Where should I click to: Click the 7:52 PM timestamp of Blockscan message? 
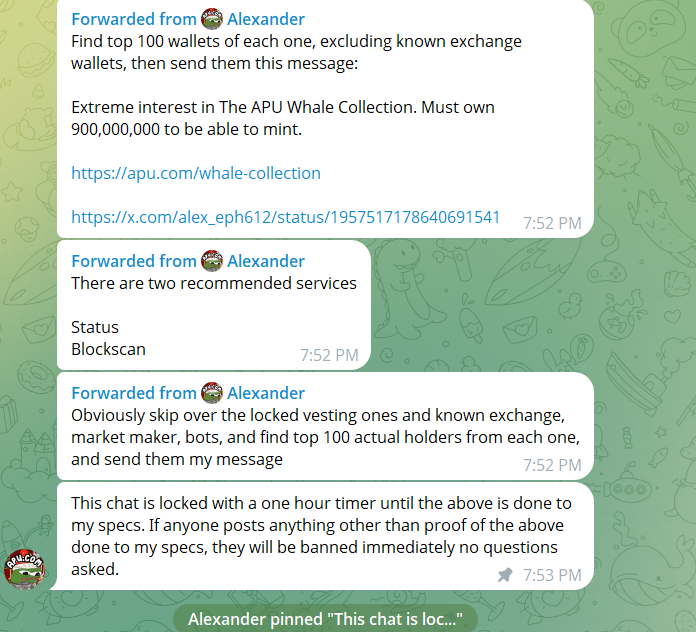coord(329,355)
